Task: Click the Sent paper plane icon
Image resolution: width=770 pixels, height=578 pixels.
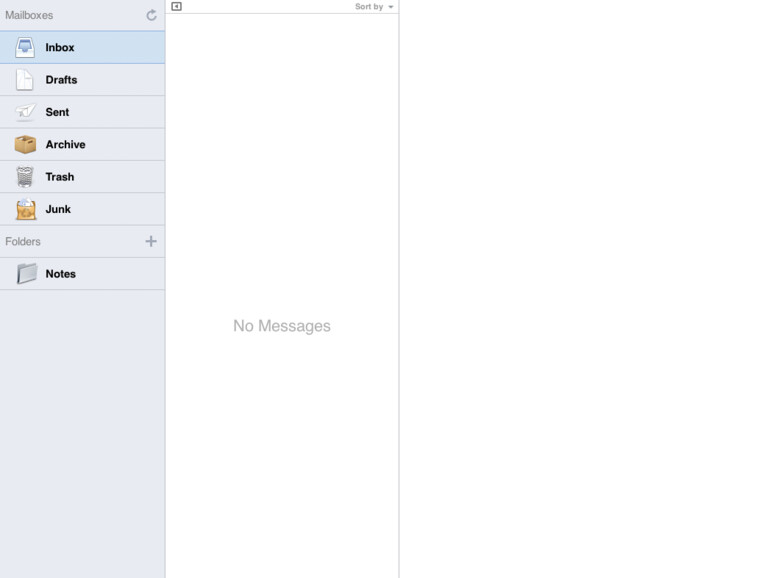Action: (25, 112)
